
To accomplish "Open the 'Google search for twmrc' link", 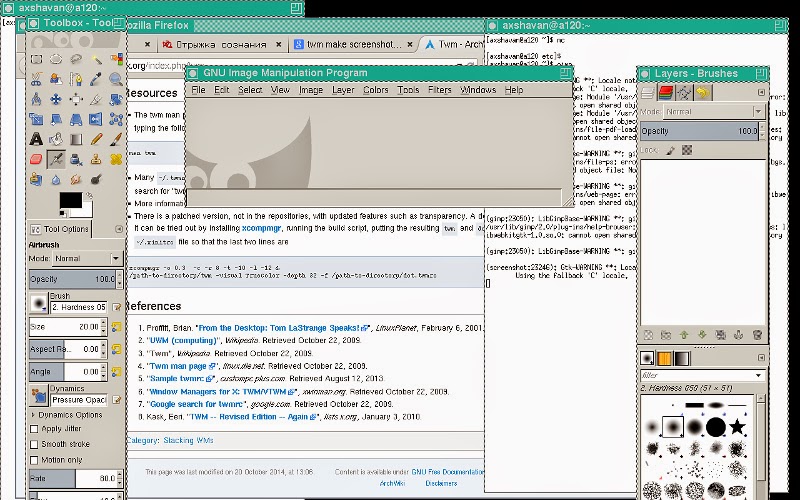I will (196, 404).
